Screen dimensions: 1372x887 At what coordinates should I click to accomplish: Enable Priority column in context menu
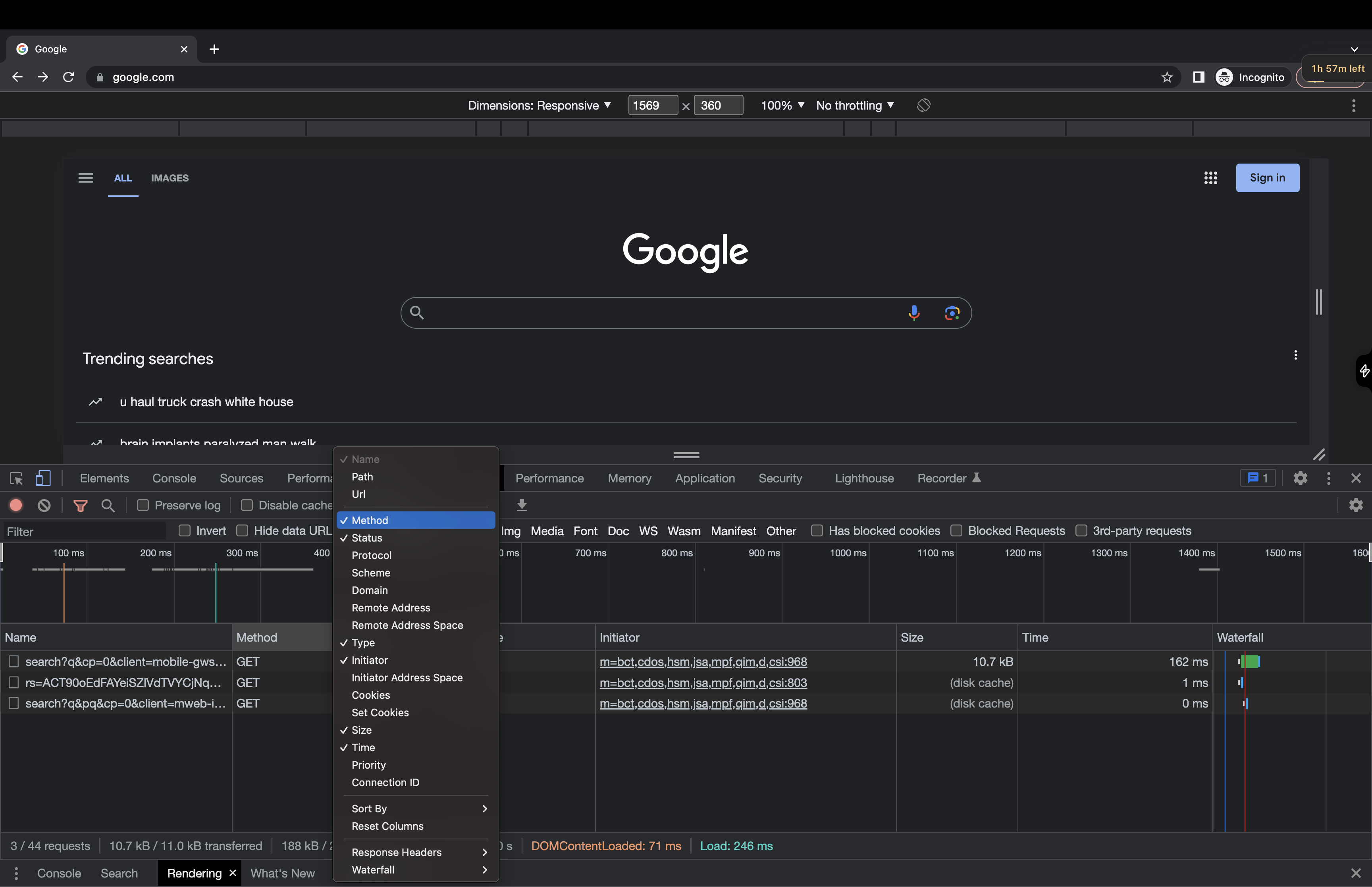416,765
